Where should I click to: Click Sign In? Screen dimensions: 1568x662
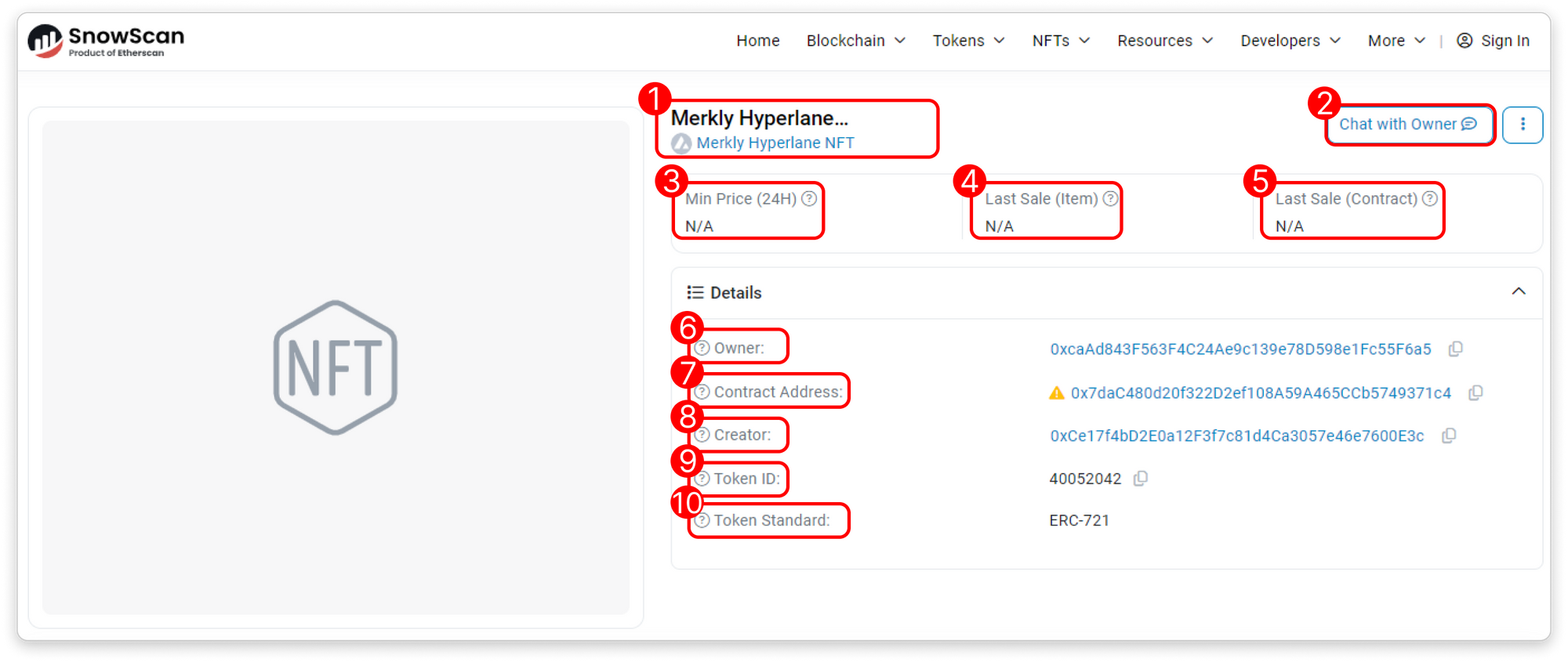point(1494,41)
